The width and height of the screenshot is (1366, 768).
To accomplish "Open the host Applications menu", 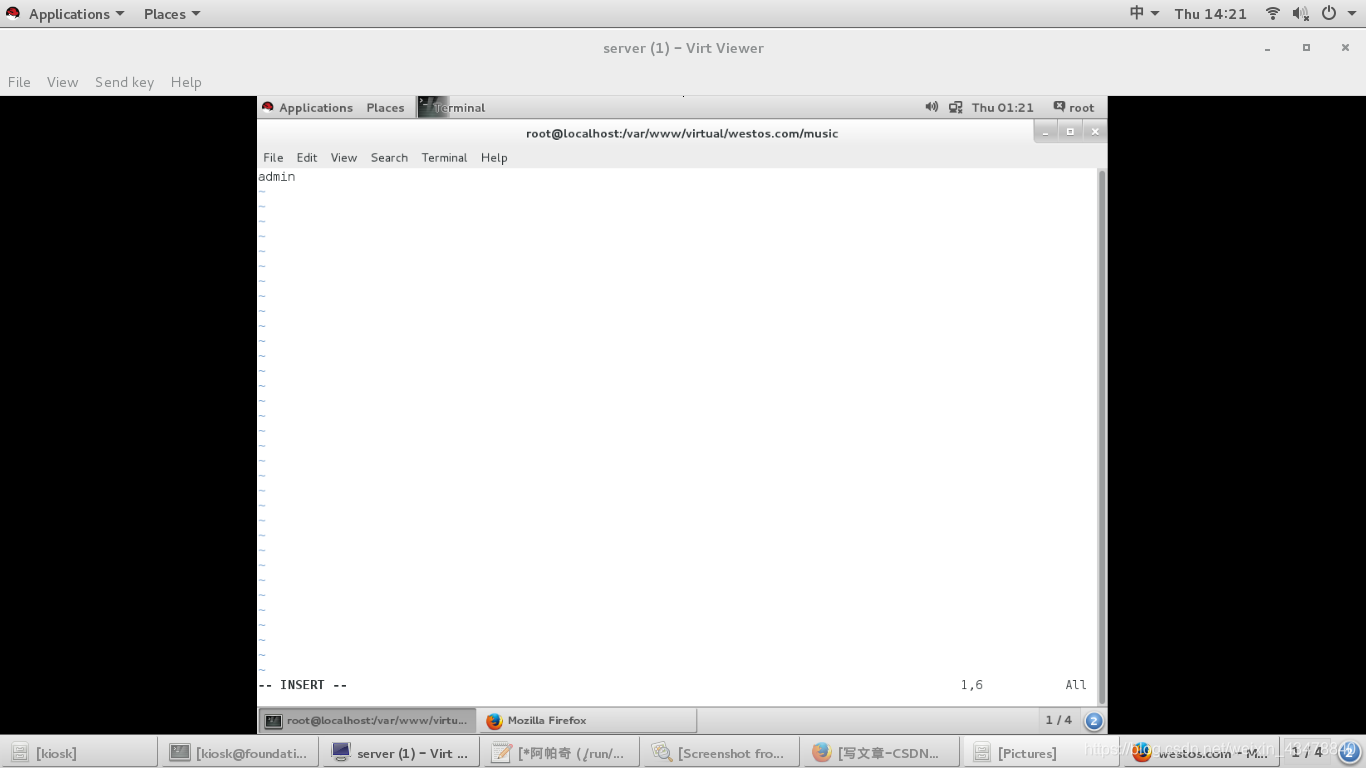I will click(77, 14).
